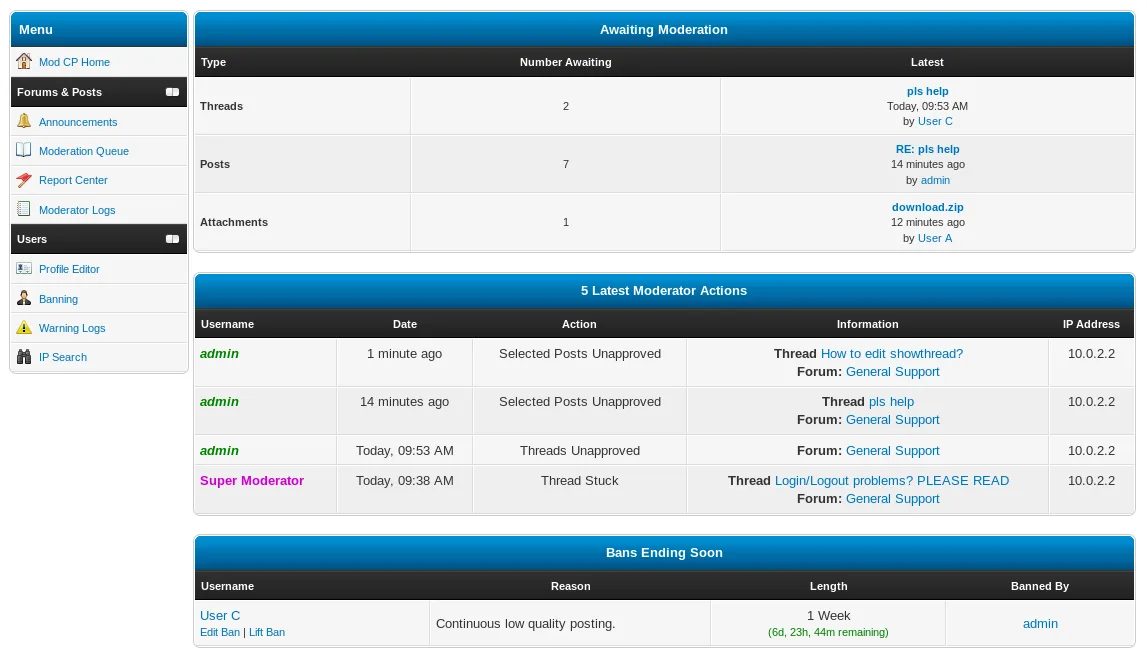This screenshot has width=1147, height=656.
Task: View the Super Moderator user profile
Action: tap(252, 480)
